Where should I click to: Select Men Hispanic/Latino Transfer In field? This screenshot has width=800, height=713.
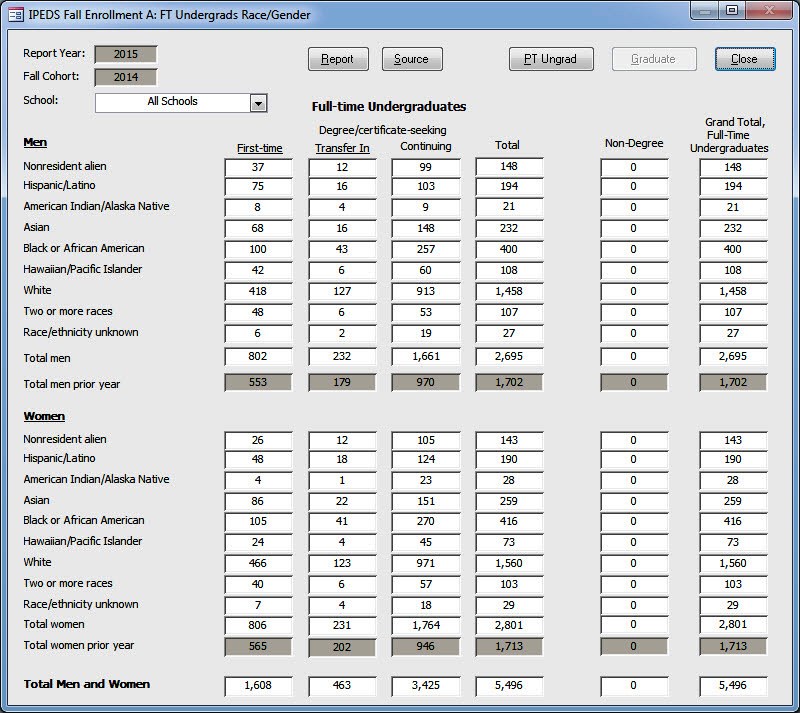point(342,186)
